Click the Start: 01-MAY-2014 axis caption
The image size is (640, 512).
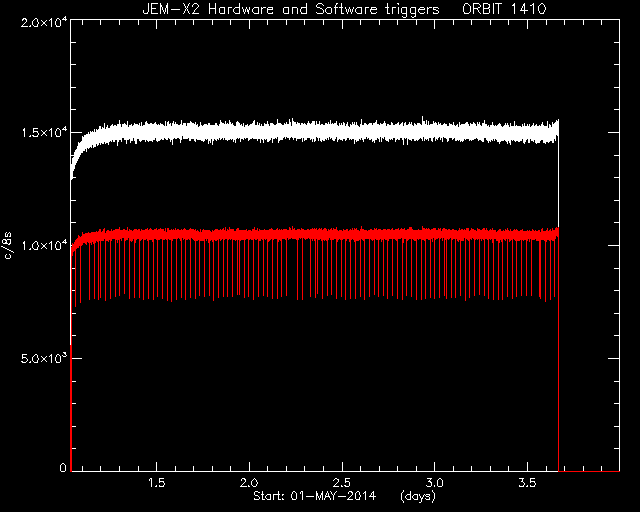(314, 496)
